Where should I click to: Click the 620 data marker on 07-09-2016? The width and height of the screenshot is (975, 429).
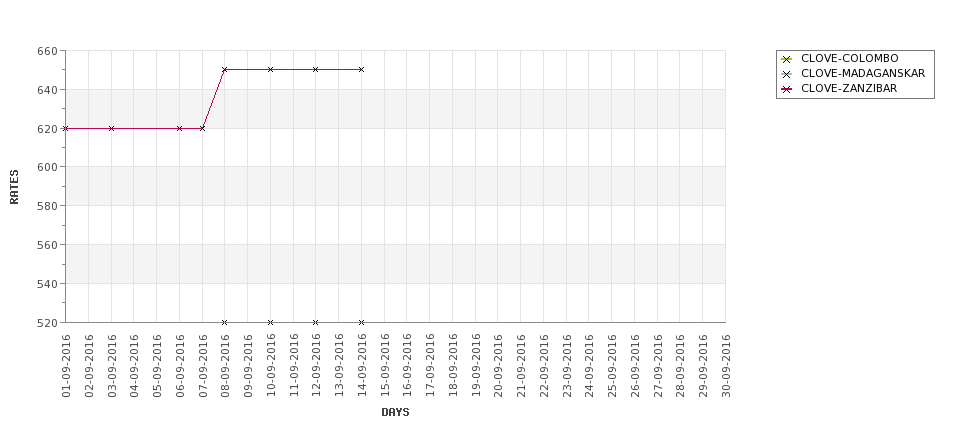(x=202, y=129)
